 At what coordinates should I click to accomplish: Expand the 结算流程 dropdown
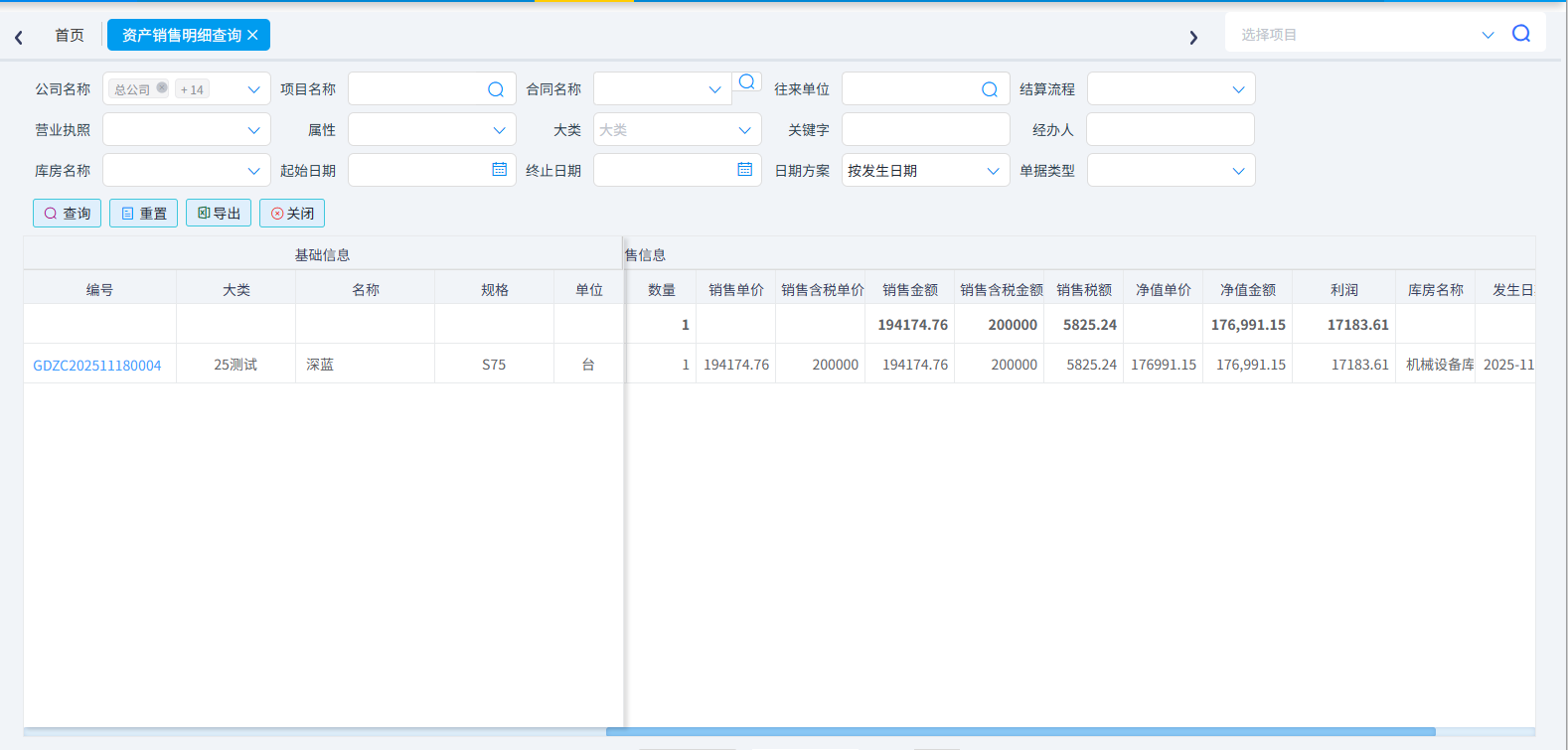(1237, 89)
